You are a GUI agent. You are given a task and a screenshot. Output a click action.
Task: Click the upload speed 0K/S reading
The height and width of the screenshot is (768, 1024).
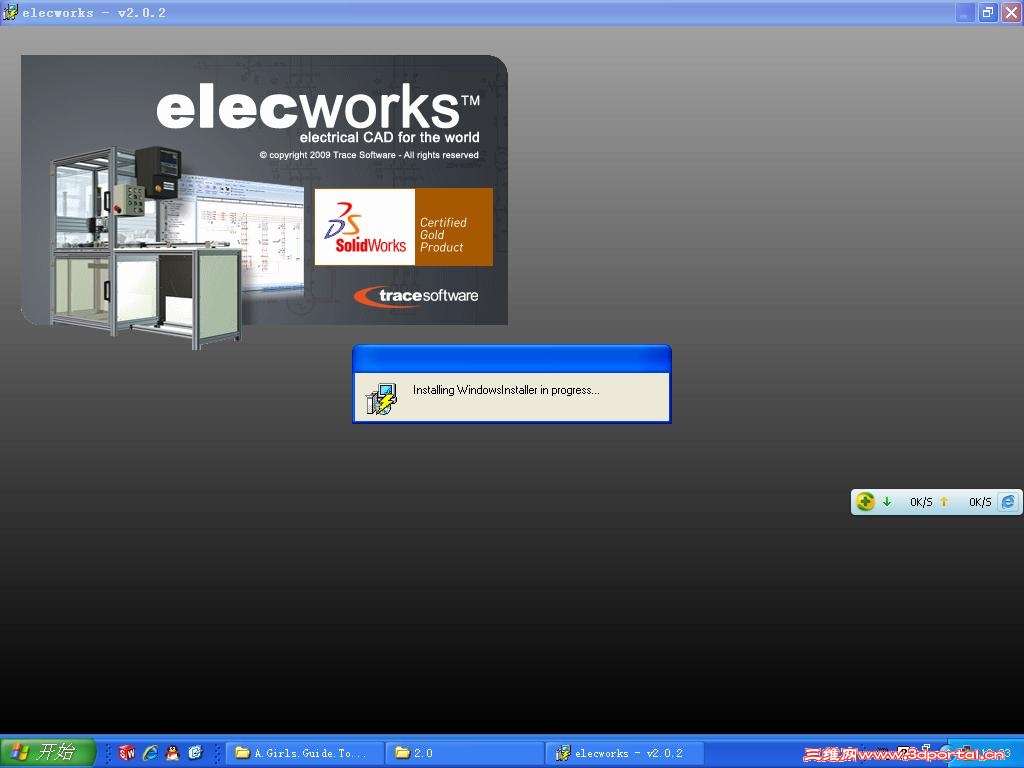pyautogui.click(x=980, y=502)
